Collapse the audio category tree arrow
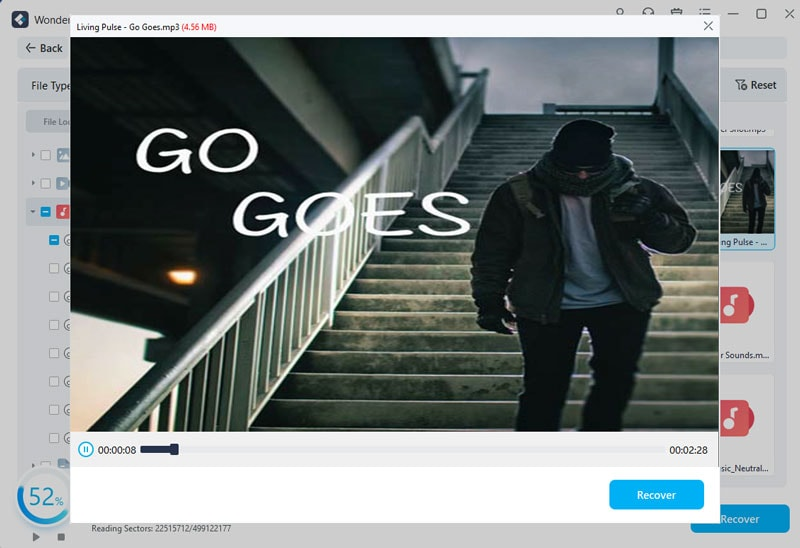 point(33,212)
